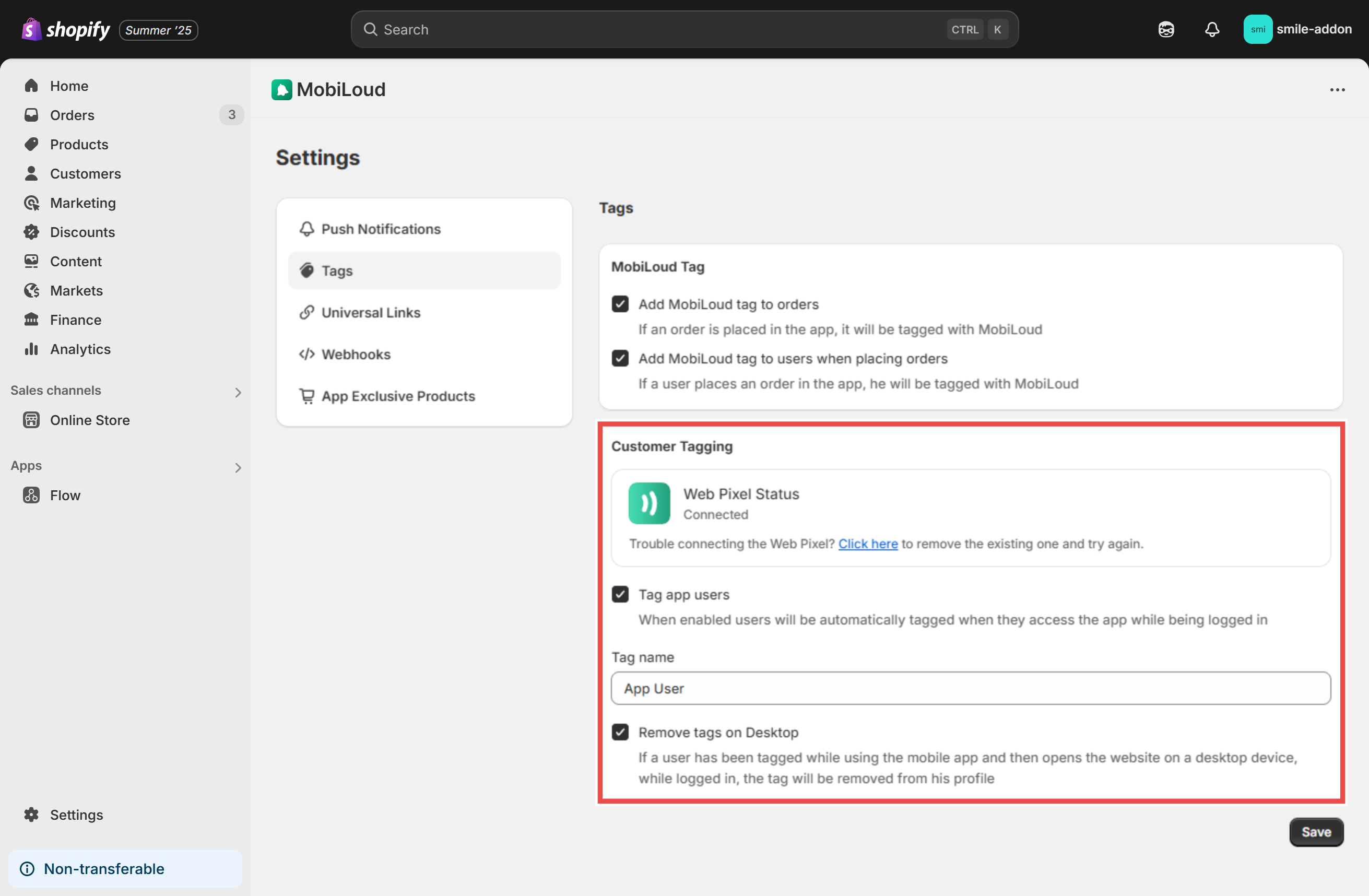The image size is (1369, 896).
Task: Click the Discounts badge icon
Action: 32,232
